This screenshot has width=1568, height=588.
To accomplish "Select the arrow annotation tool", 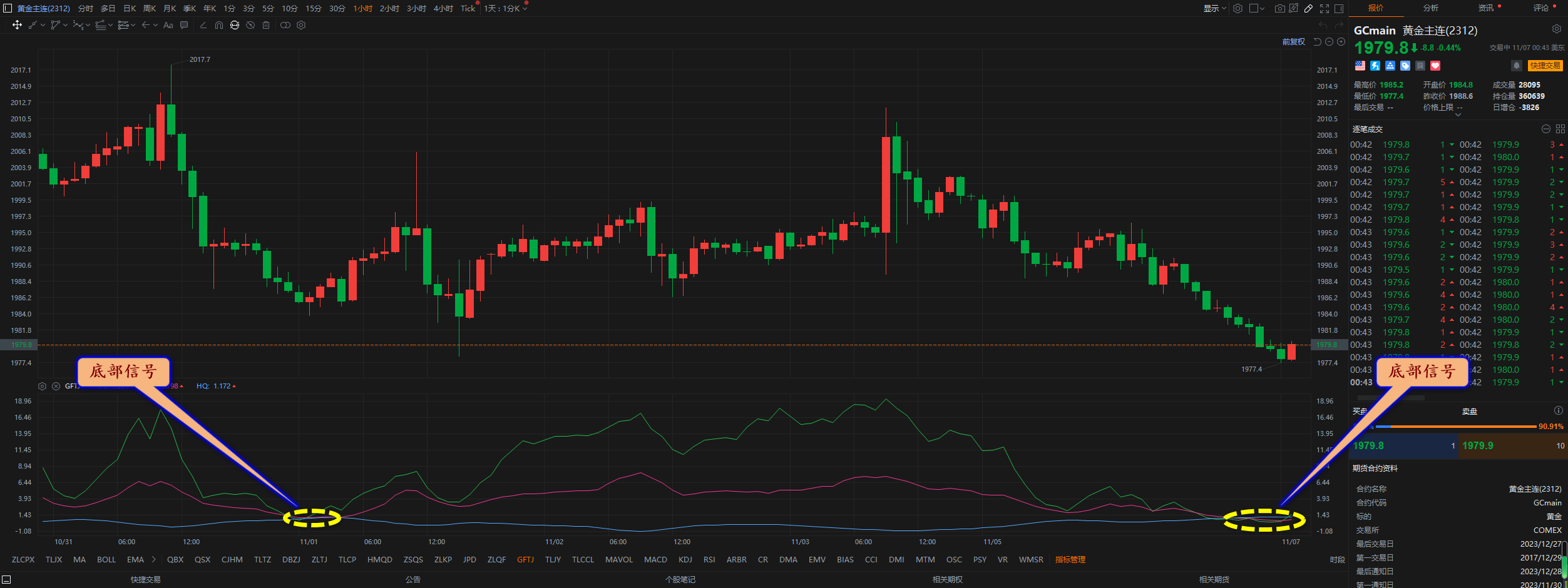I will coord(145,25).
